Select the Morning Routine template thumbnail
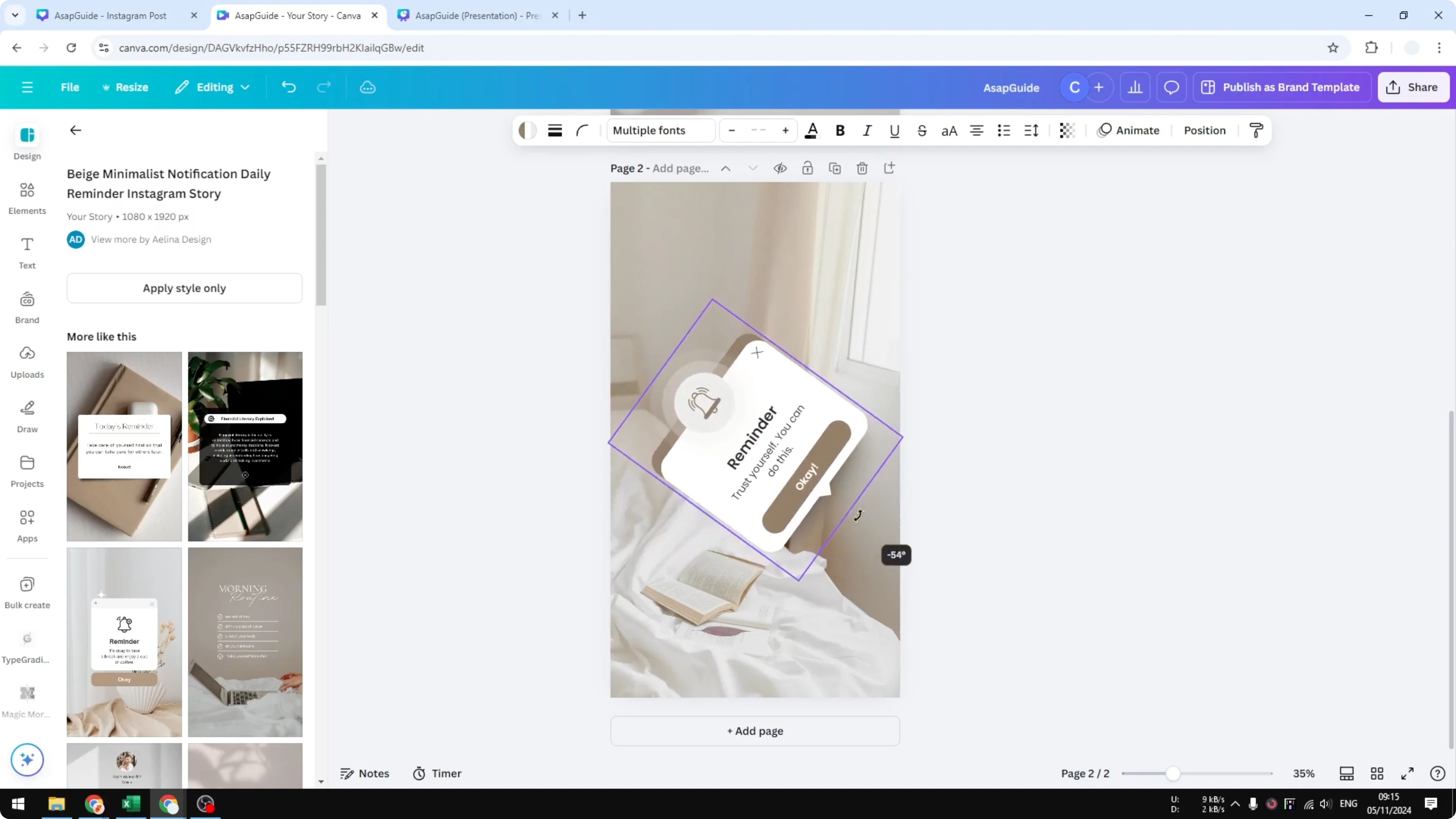Screen dimensions: 1456x819 pos(245,642)
